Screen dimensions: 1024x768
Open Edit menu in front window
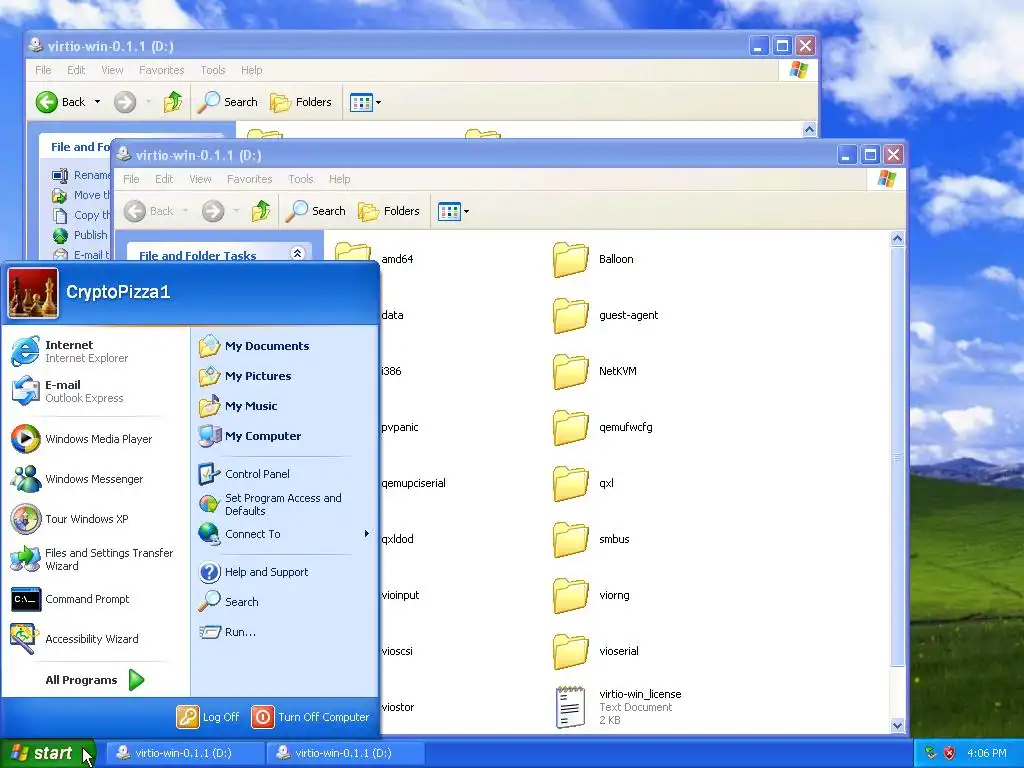point(164,179)
